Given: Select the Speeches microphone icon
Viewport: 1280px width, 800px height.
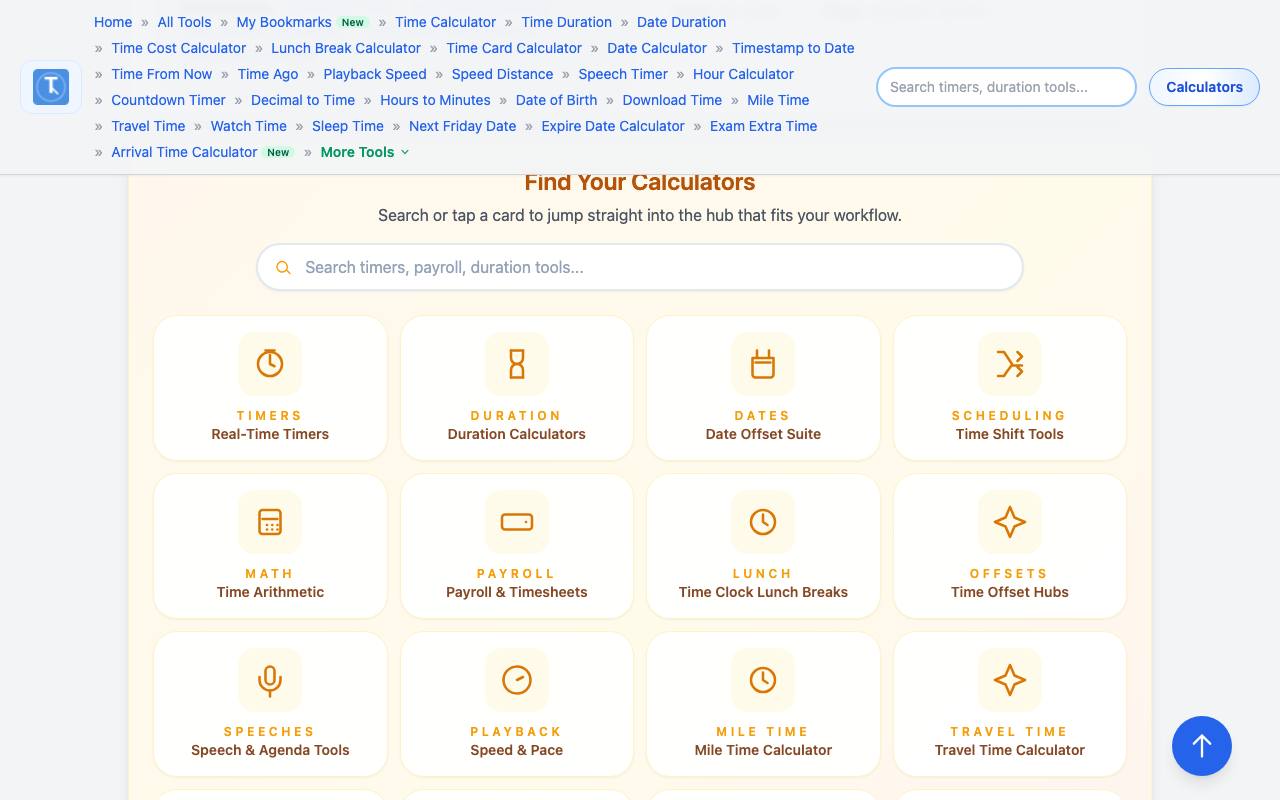Looking at the screenshot, I should point(270,680).
